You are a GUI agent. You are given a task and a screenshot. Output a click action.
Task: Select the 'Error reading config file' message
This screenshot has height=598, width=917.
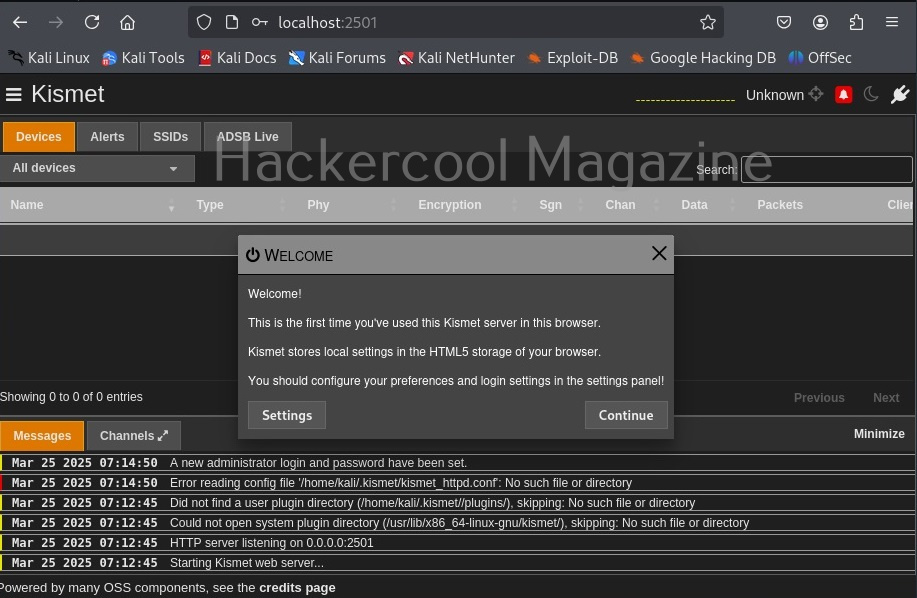(458, 483)
